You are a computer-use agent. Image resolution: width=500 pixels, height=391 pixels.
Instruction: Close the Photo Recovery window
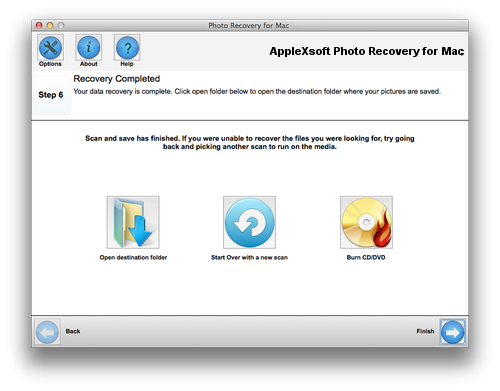39,25
